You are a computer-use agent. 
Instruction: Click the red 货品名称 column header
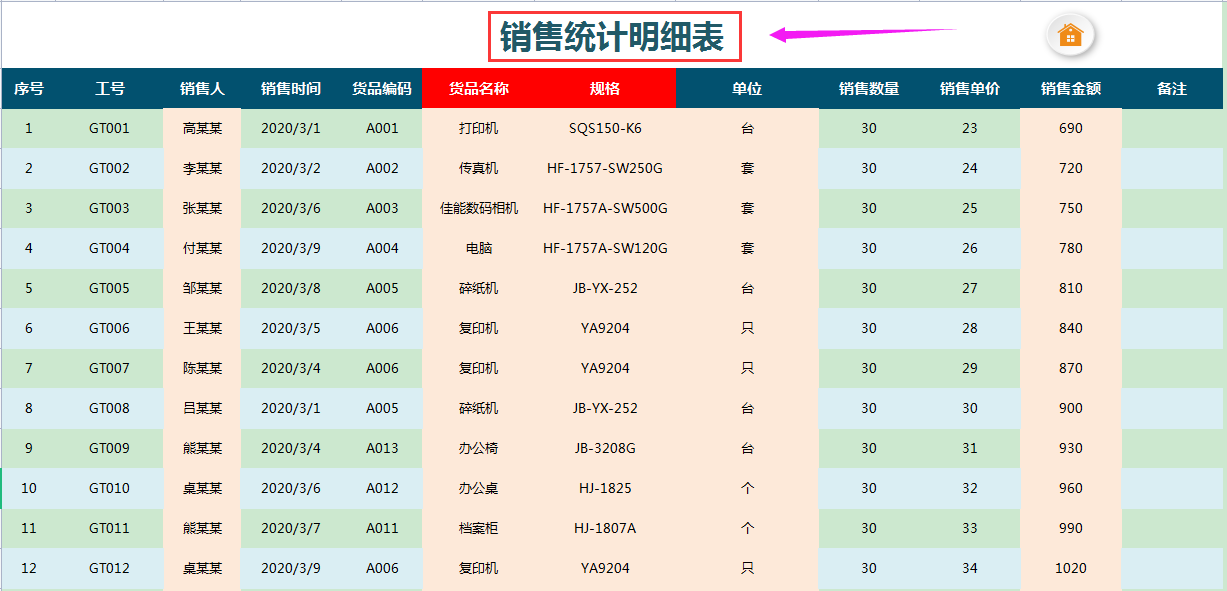(479, 88)
